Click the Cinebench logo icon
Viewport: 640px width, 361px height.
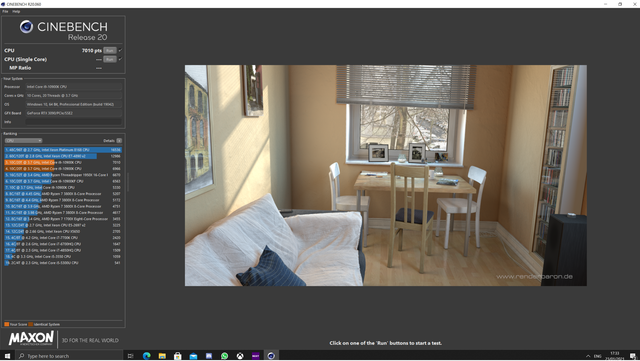(x=27, y=27)
